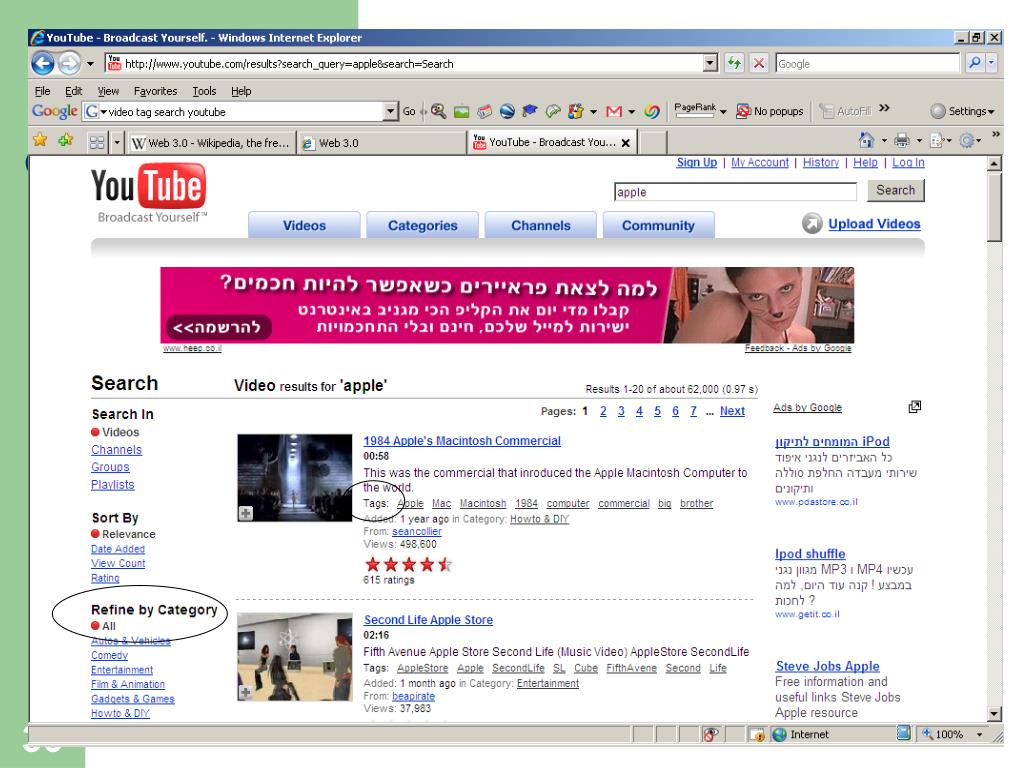Screen dimensions: 1024x768
Task: Click the Sign Up link
Action: pyautogui.click(x=696, y=163)
